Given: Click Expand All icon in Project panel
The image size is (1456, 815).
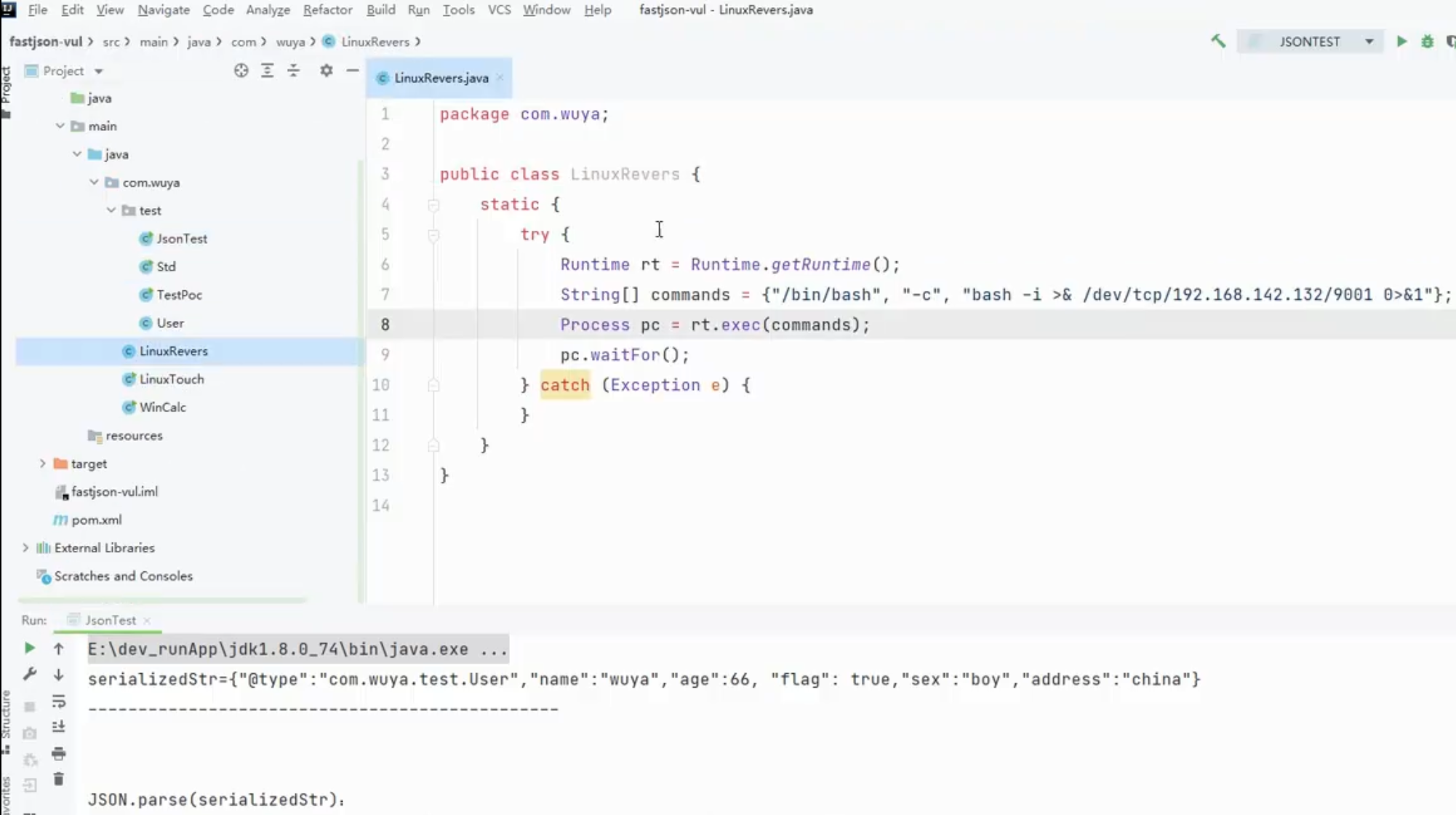Looking at the screenshot, I should [x=267, y=71].
